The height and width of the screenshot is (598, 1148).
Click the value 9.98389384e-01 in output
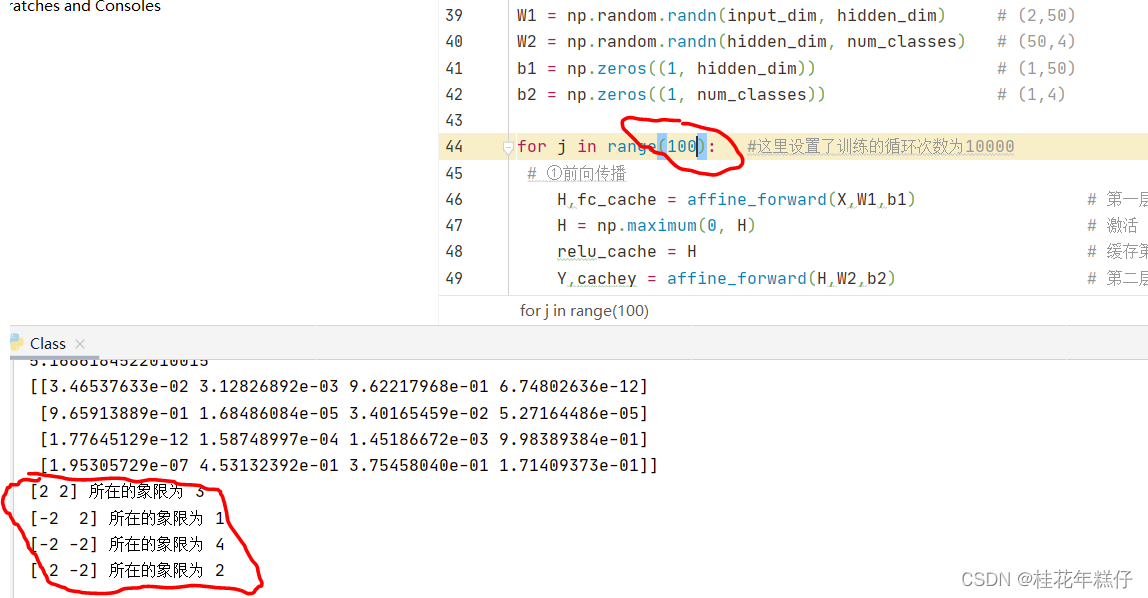click(x=569, y=439)
